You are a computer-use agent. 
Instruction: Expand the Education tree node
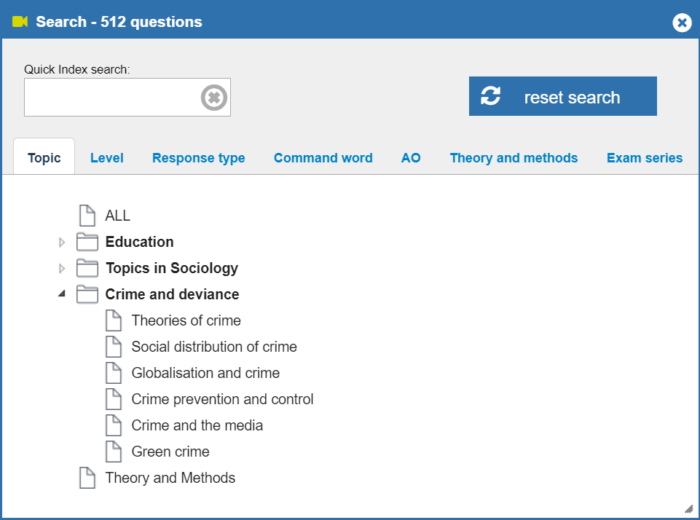click(x=62, y=242)
